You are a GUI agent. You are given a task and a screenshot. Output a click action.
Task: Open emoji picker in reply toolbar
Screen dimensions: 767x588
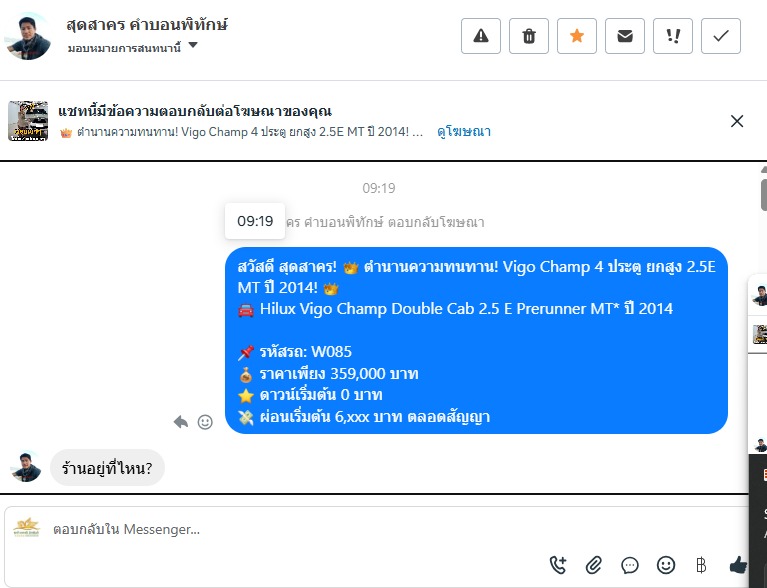(666, 565)
